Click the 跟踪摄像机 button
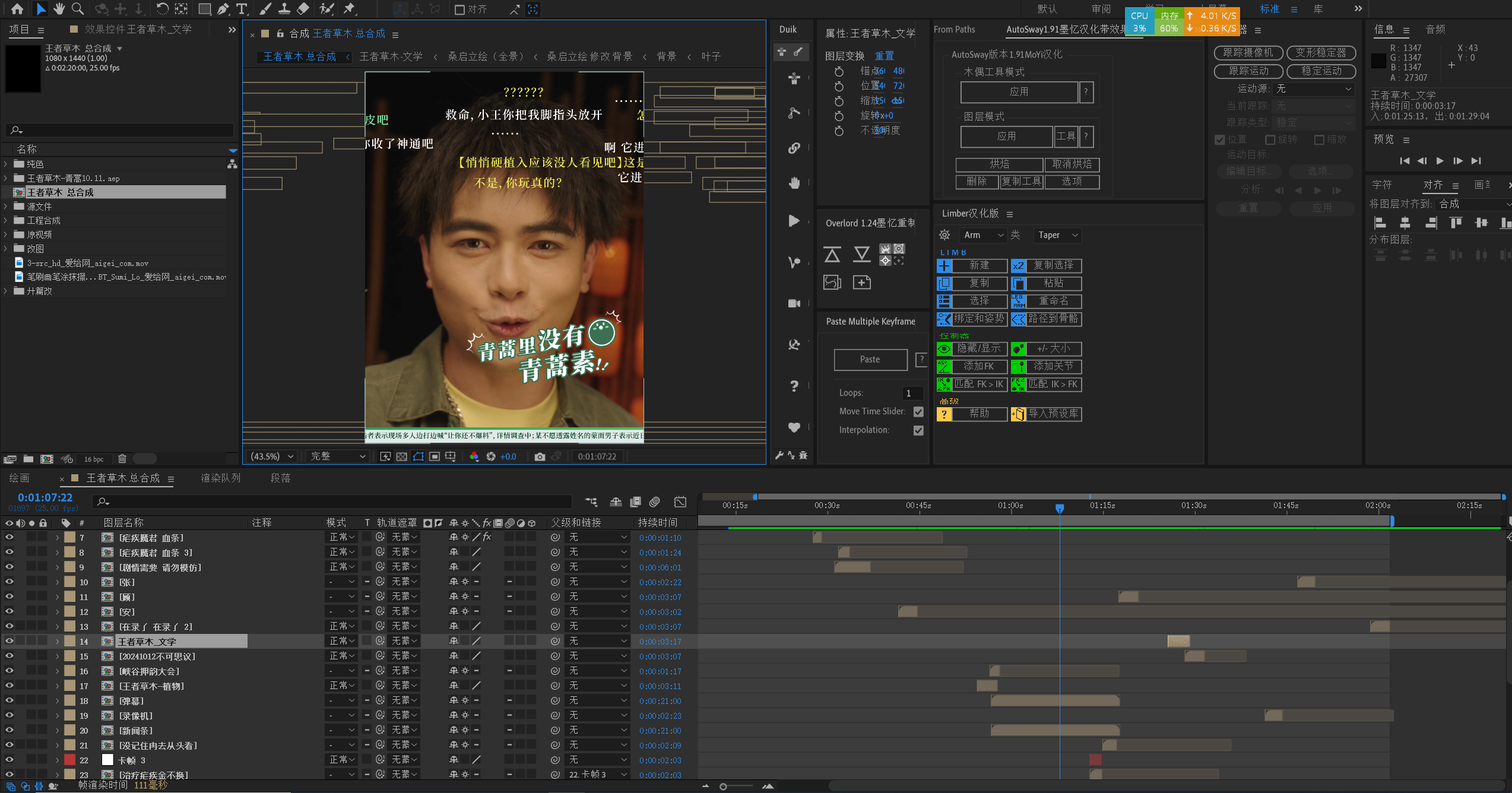 [x=1248, y=53]
